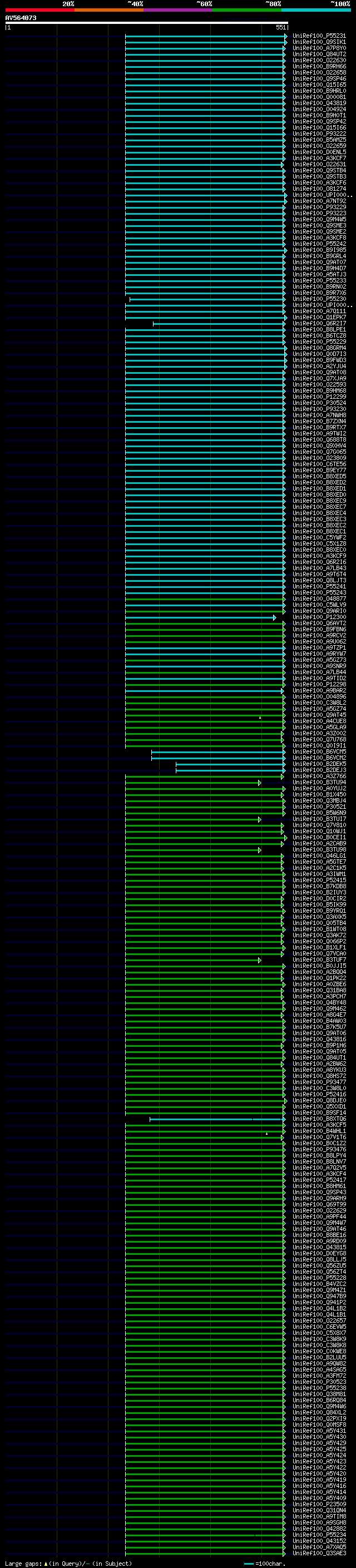Open hit UniRef100_Q84UT2
This screenshot has height=1568, width=356.
click(x=319, y=54)
